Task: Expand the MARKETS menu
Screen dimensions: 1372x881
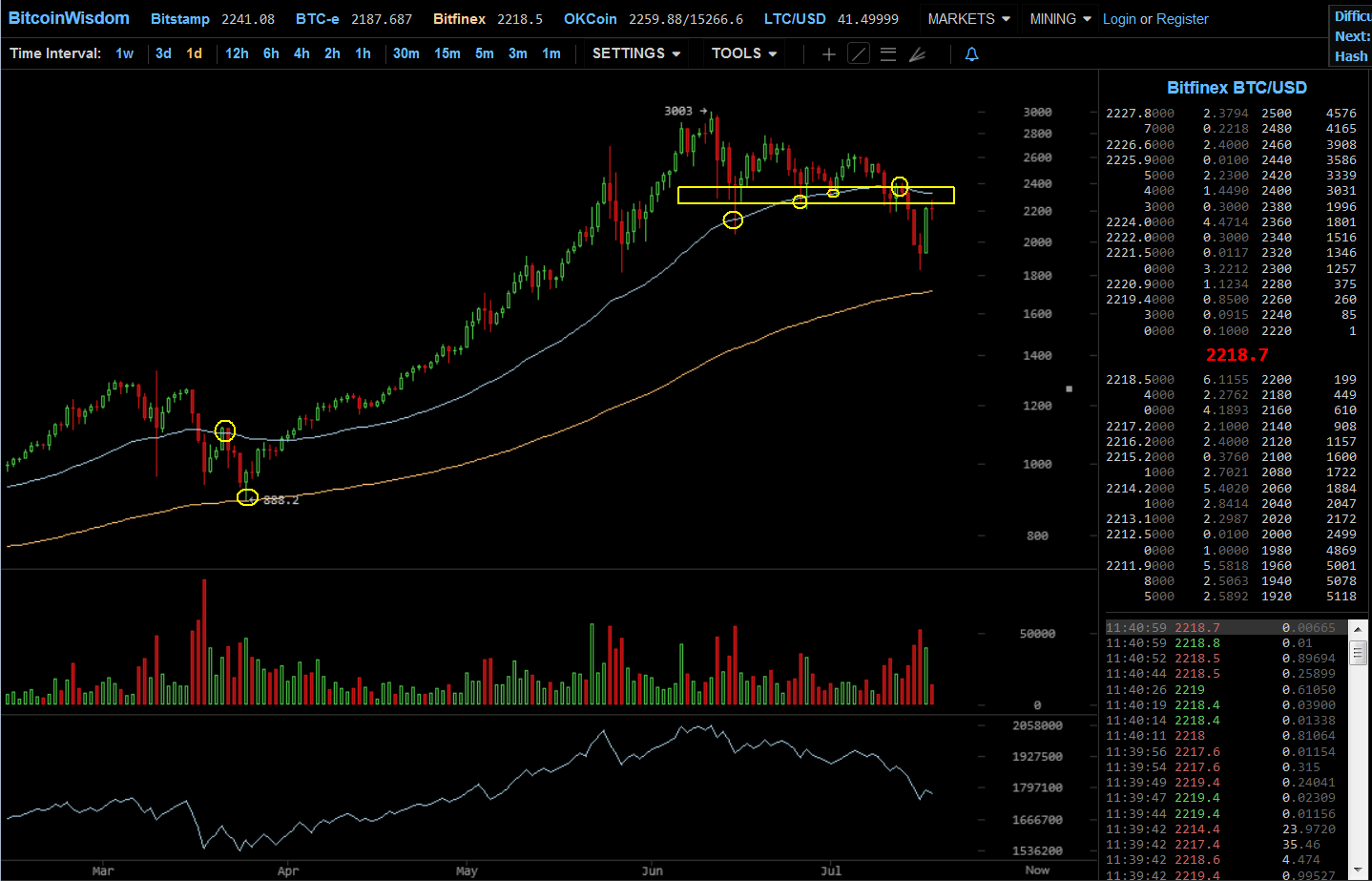Action: [x=969, y=19]
